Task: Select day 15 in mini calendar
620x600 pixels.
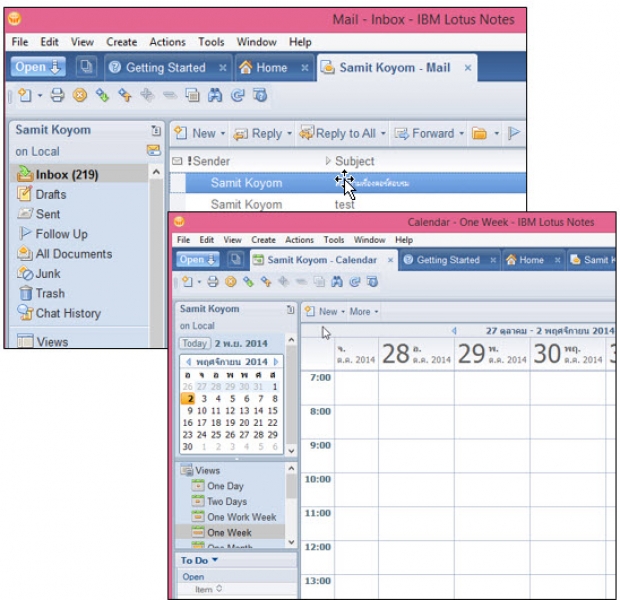Action: click(x=272, y=411)
